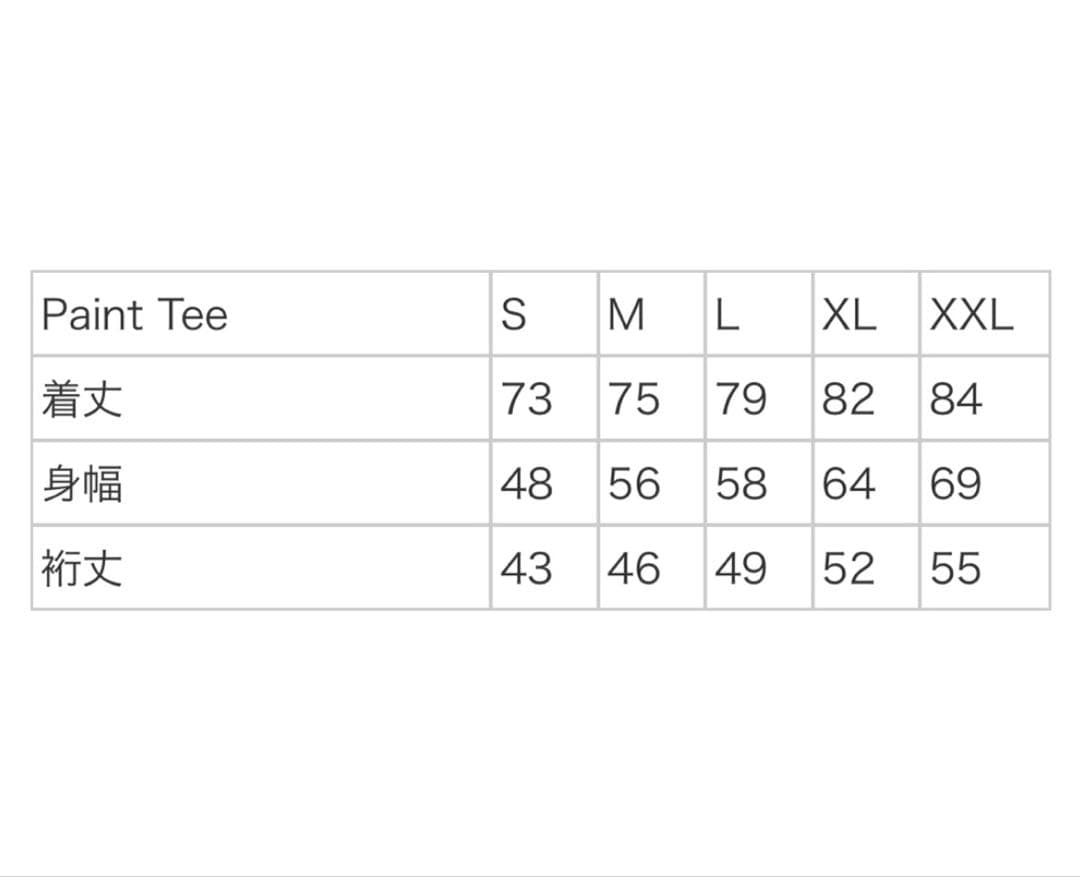Click the value 84 under XXL
This screenshot has width=1080, height=877.
[956, 399]
